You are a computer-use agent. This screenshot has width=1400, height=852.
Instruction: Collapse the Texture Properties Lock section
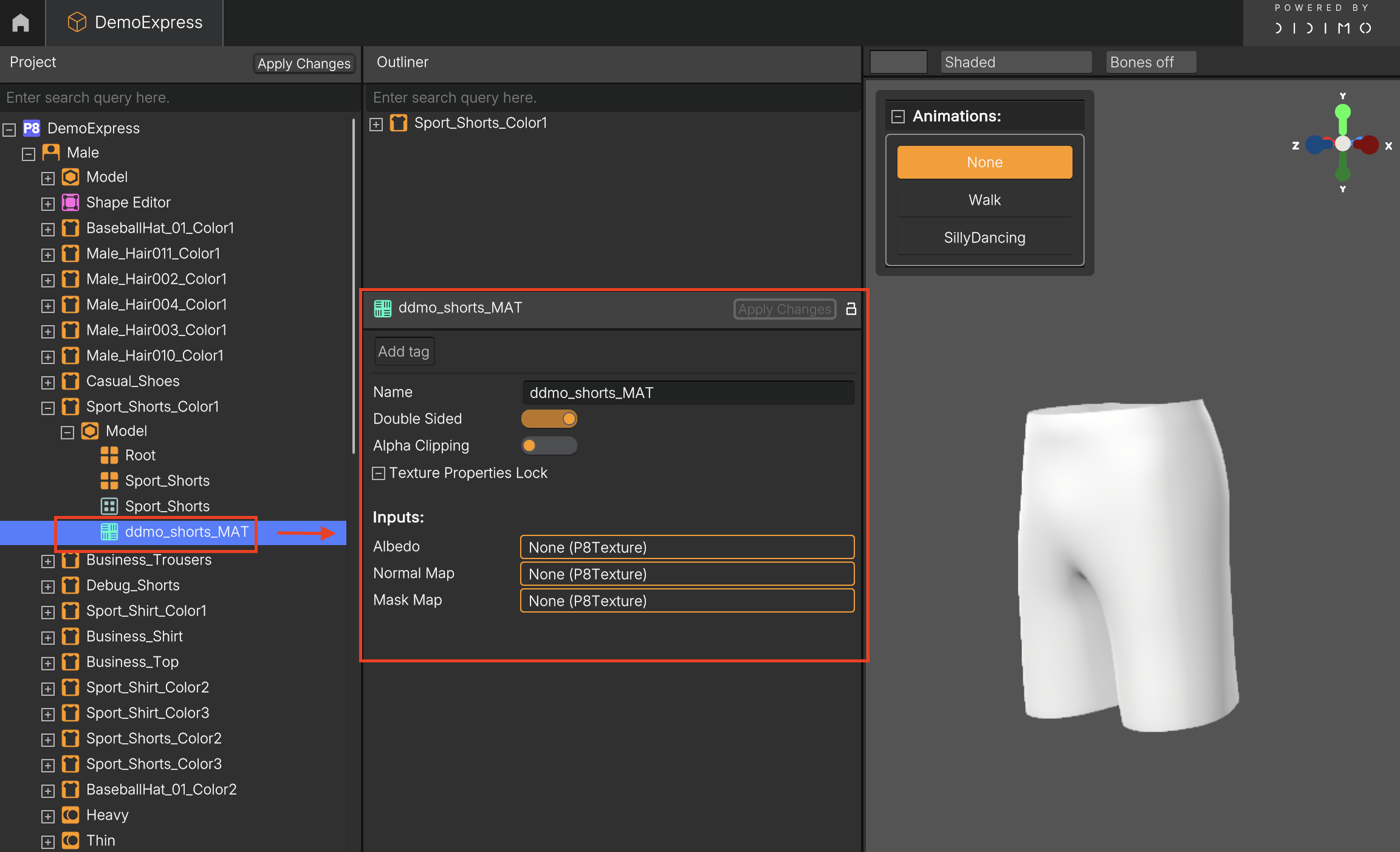point(378,473)
